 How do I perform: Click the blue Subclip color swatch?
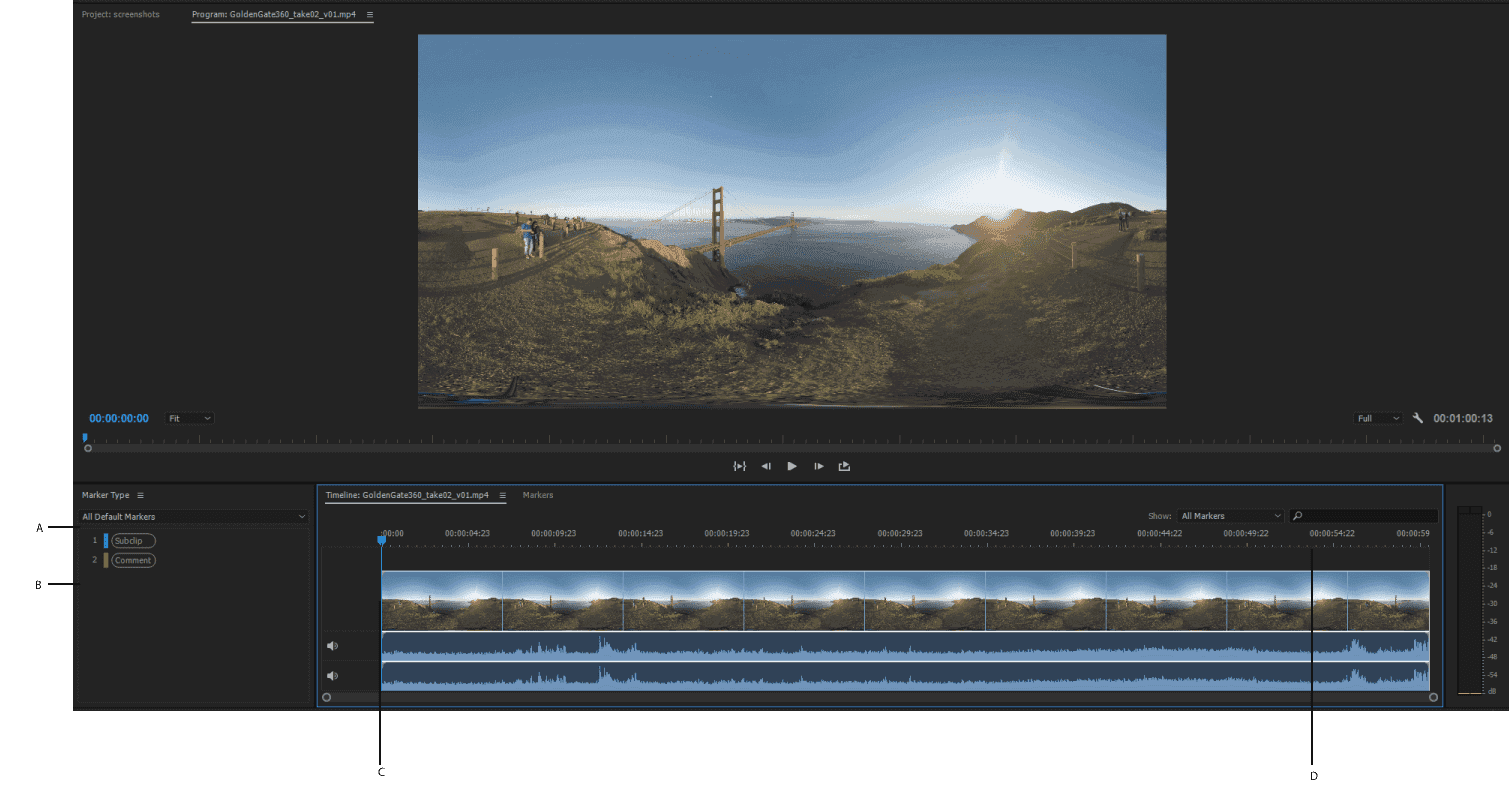click(x=106, y=541)
